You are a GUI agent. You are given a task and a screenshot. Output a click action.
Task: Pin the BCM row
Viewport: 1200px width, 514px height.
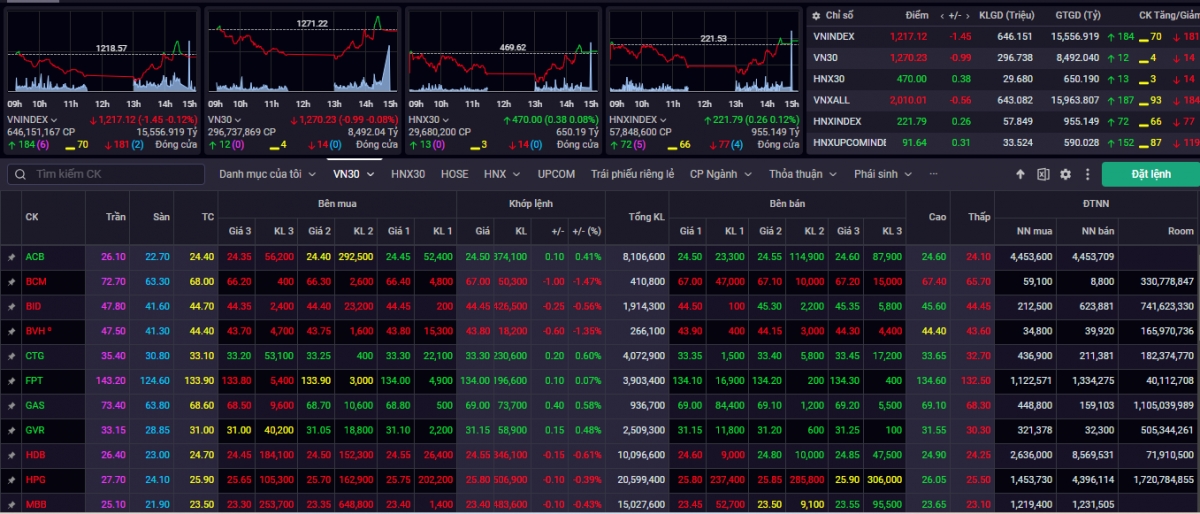(11, 282)
